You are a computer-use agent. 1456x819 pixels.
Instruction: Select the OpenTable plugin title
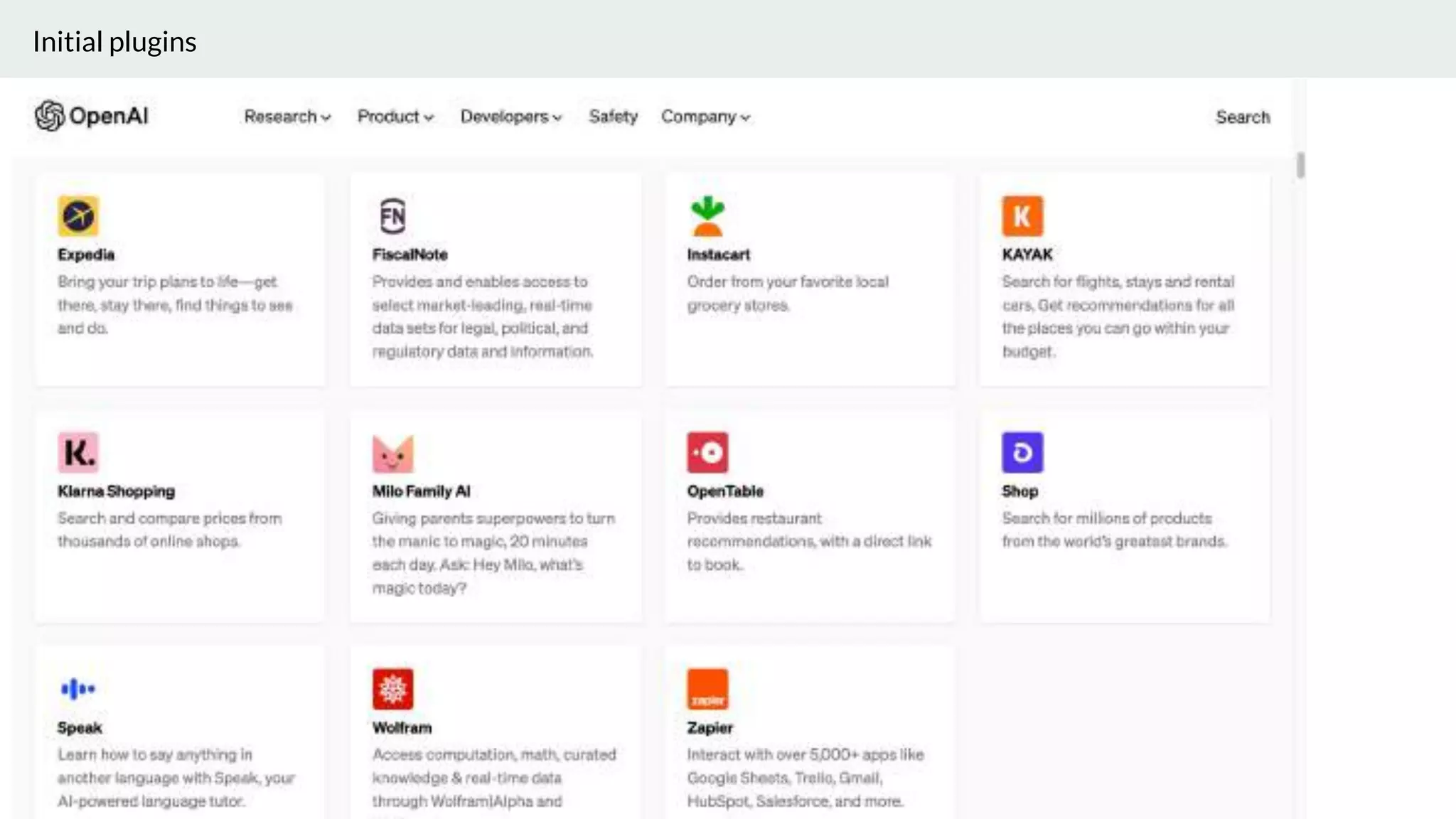click(725, 491)
